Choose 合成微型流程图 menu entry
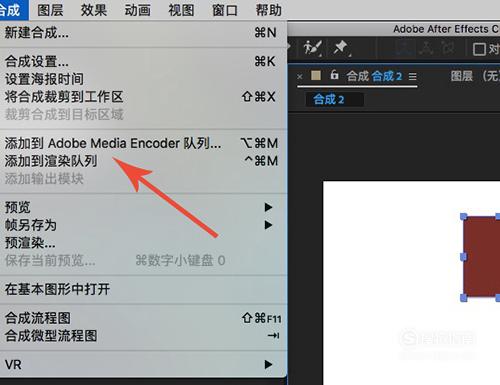The width and height of the screenshot is (500, 385). (143, 336)
